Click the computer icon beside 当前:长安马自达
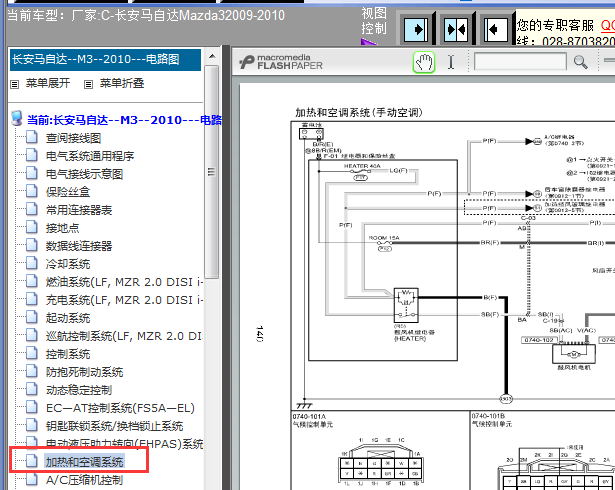The height and width of the screenshot is (490, 615). pos(16,118)
